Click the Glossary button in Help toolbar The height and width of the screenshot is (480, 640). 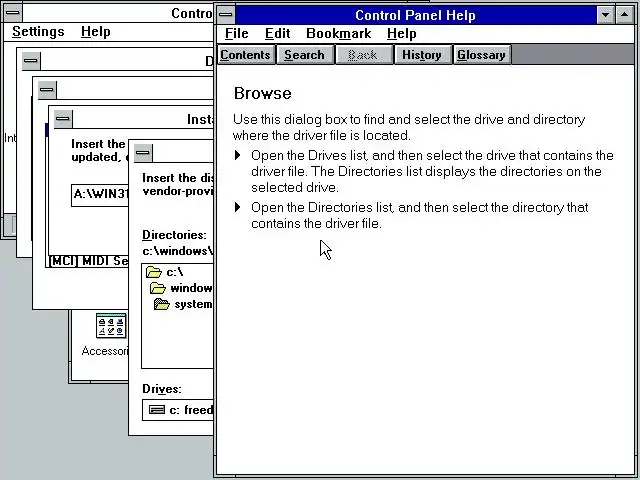coord(481,55)
